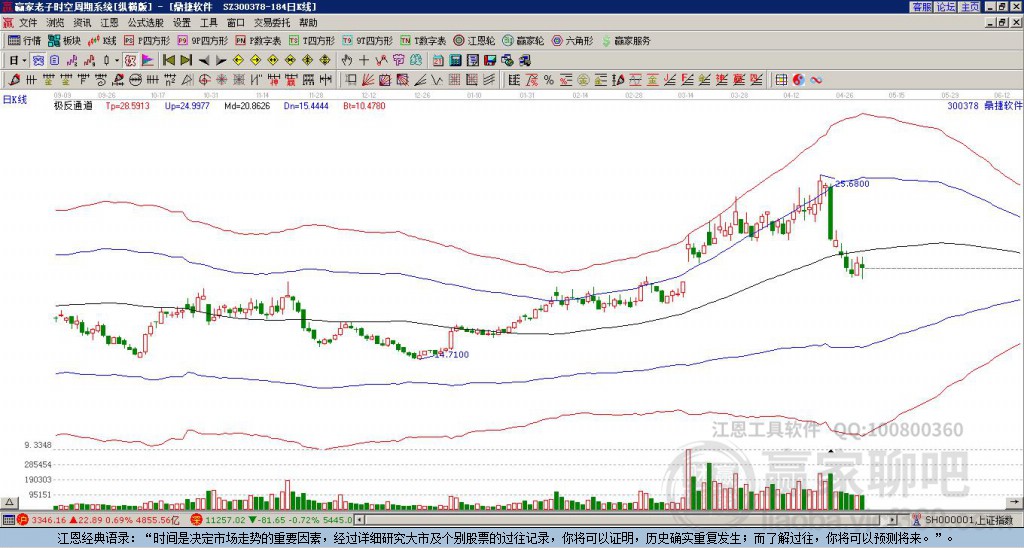This screenshot has width=1024, height=548.
Task: Open the 江恩 menu
Action: point(109,23)
